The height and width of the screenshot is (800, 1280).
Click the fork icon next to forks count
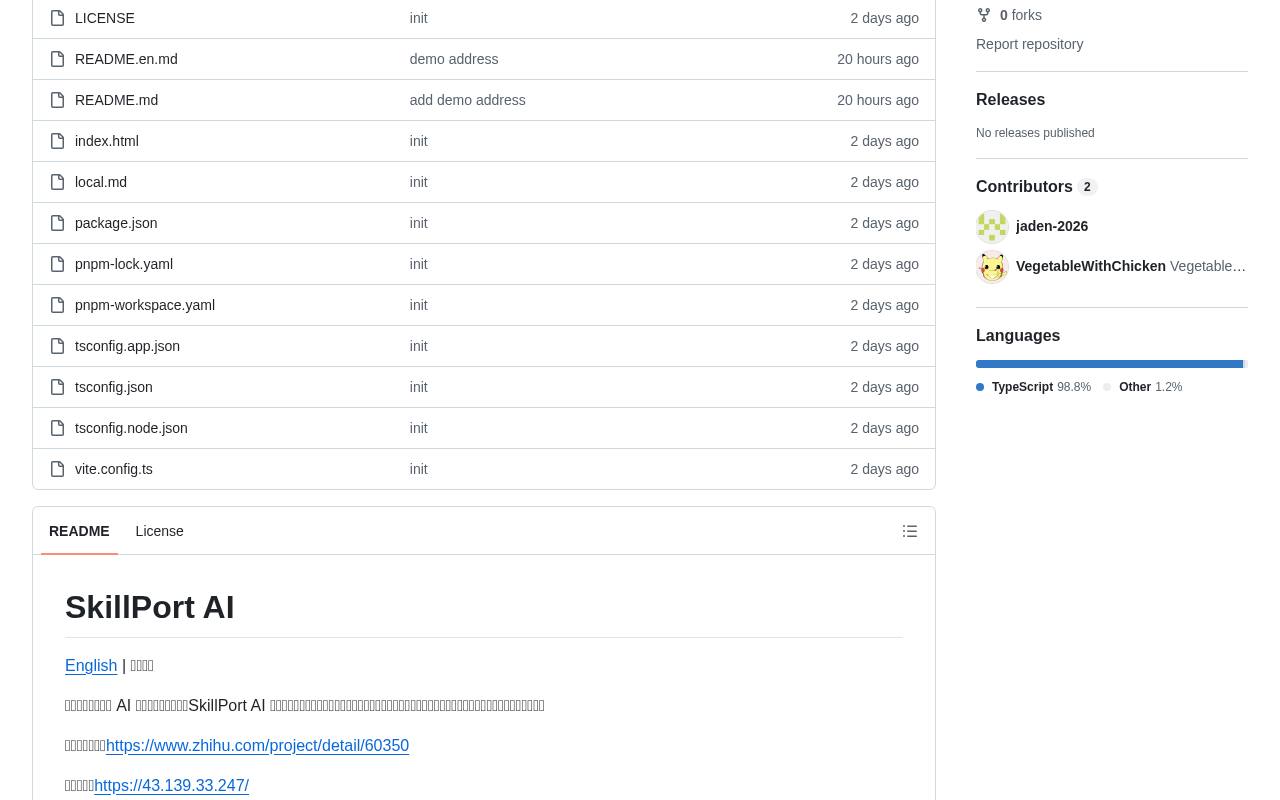tap(984, 15)
